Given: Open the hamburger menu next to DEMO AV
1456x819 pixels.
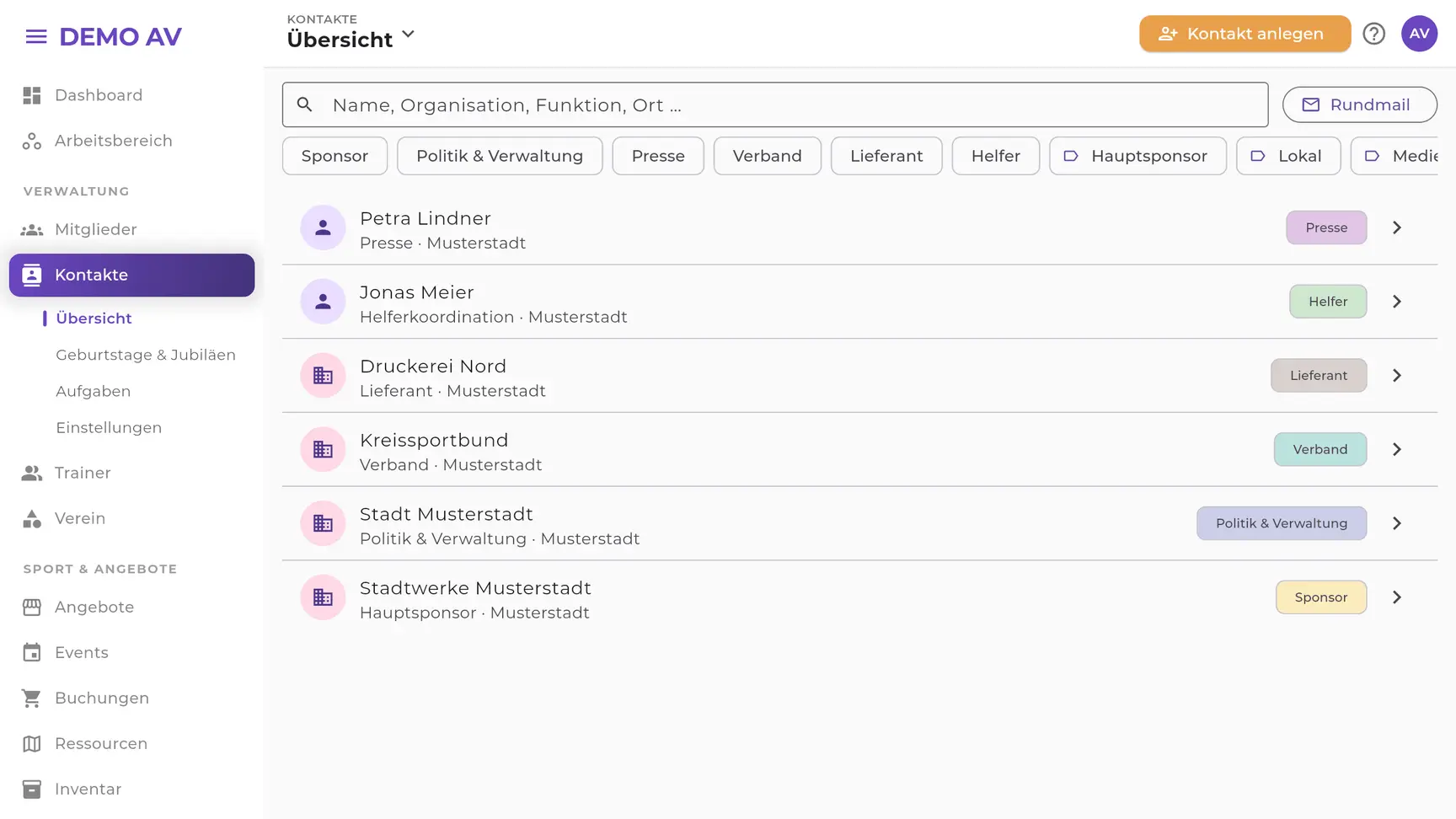Looking at the screenshot, I should coord(36,36).
